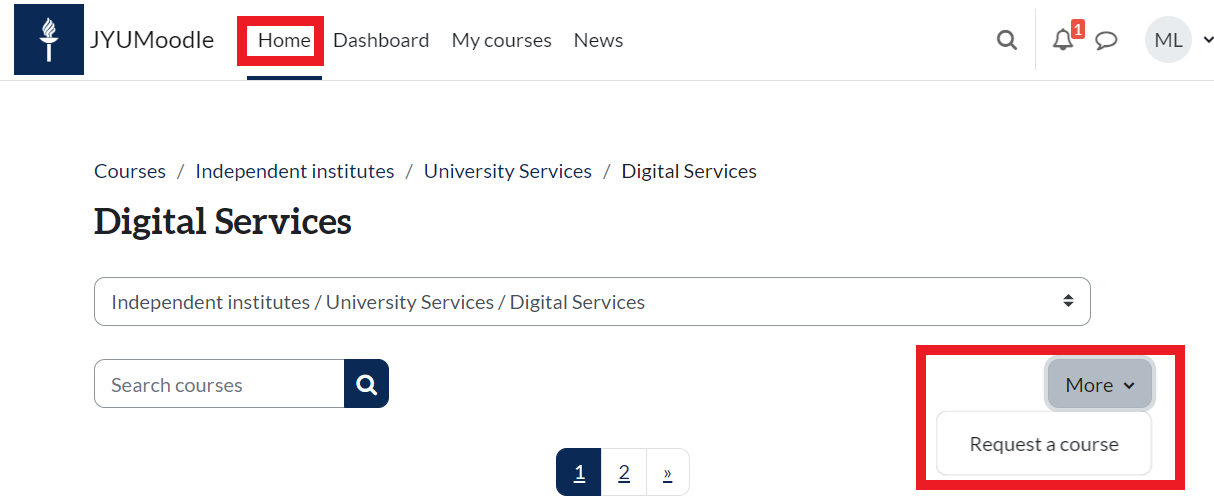Click the red notification count badge

tap(1077, 29)
